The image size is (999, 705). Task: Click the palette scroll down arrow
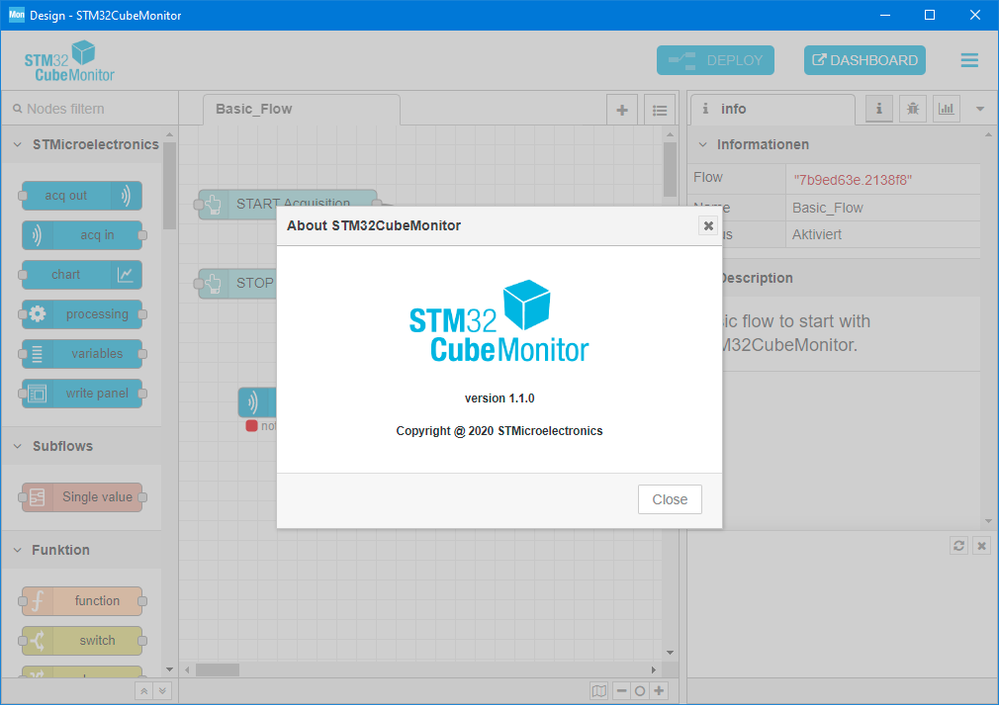pyautogui.click(x=169, y=669)
